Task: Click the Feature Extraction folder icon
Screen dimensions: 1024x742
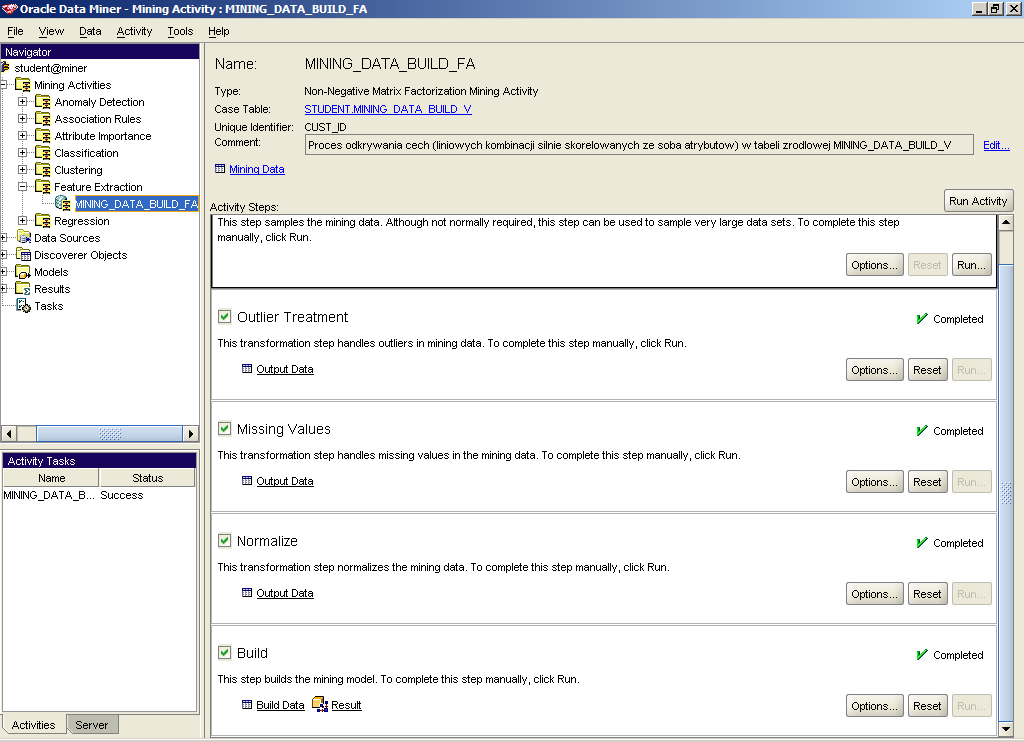Action: [43, 187]
